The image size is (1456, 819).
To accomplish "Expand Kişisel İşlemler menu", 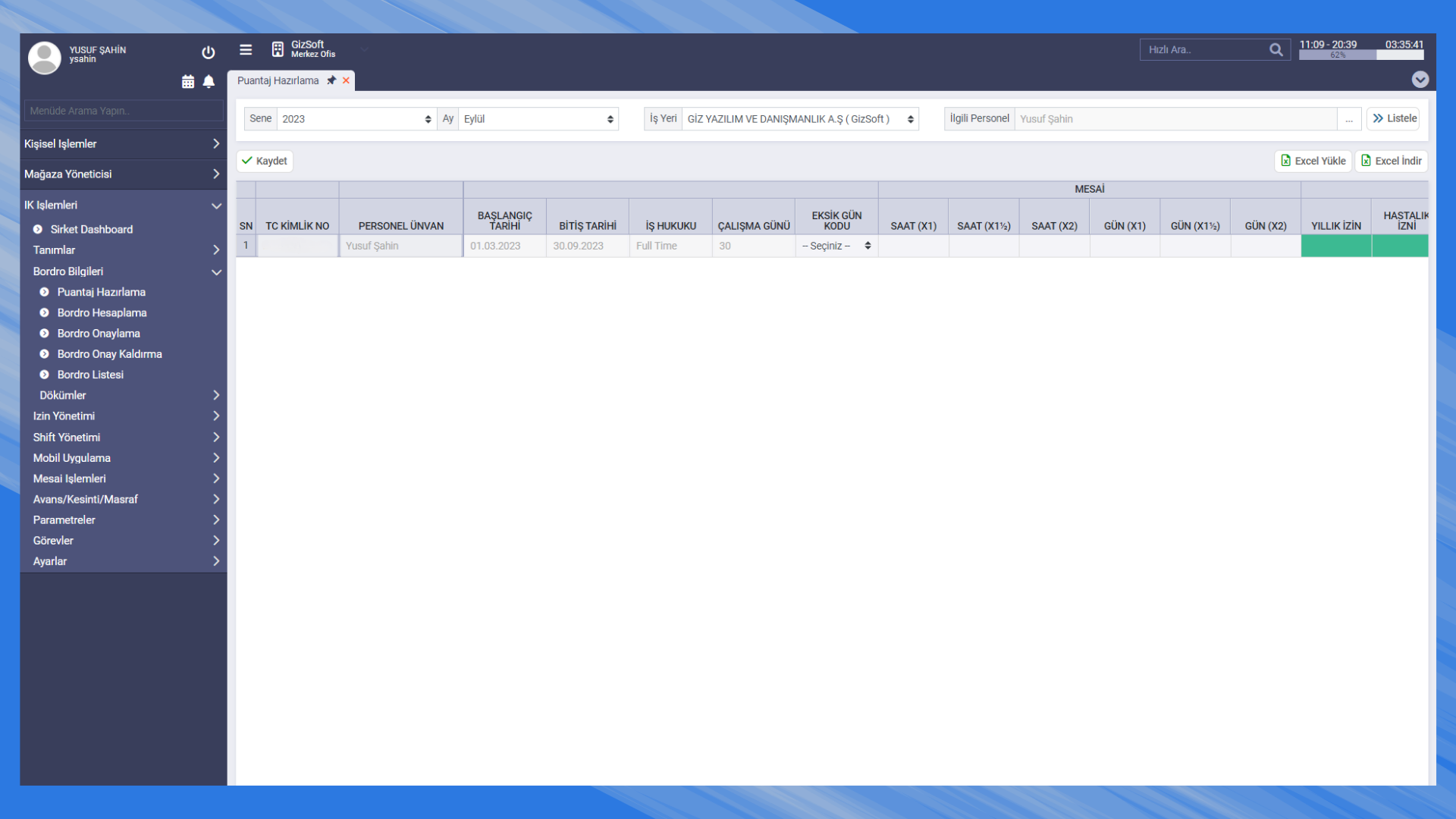I will point(123,144).
